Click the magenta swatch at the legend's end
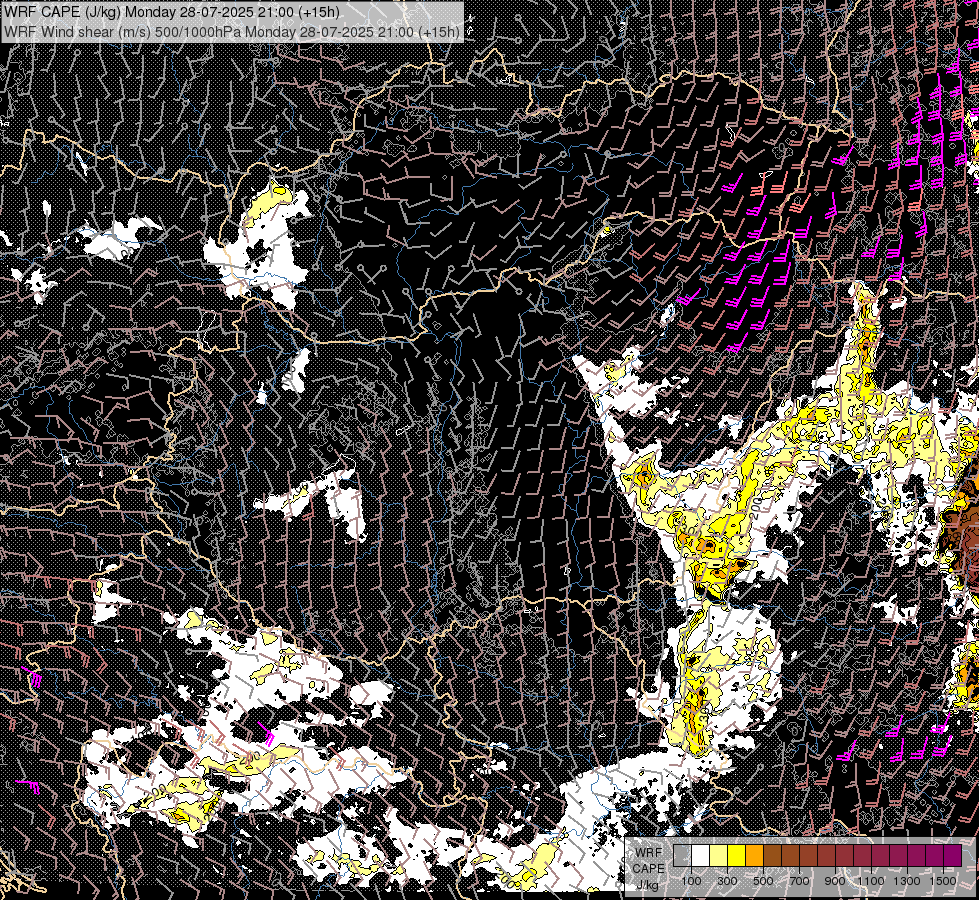The height and width of the screenshot is (900, 979). tap(953, 856)
